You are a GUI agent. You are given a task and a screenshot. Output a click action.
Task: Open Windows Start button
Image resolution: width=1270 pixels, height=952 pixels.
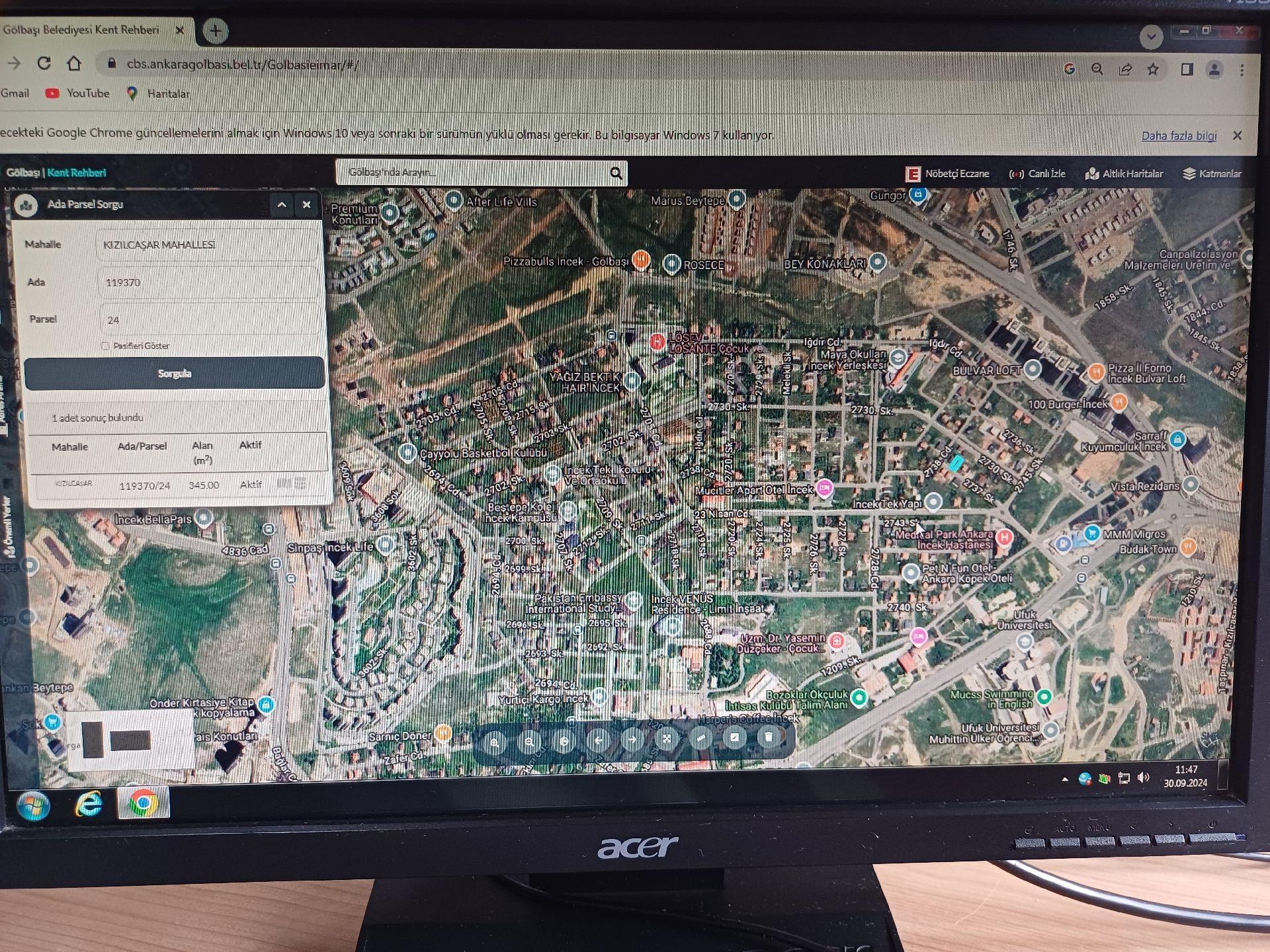tap(32, 806)
